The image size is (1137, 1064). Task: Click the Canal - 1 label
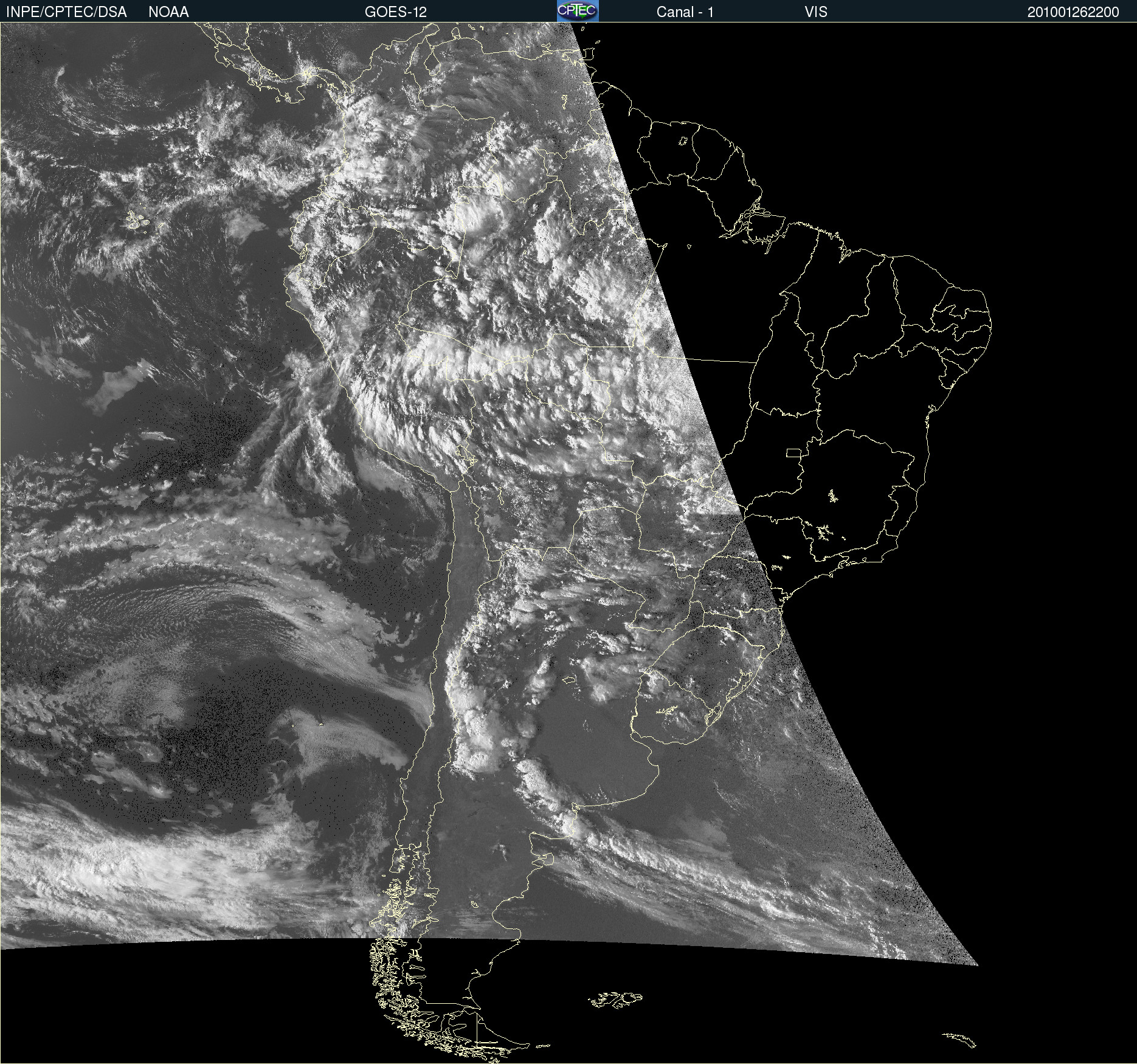pyautogui.click(x=685, y=12)
